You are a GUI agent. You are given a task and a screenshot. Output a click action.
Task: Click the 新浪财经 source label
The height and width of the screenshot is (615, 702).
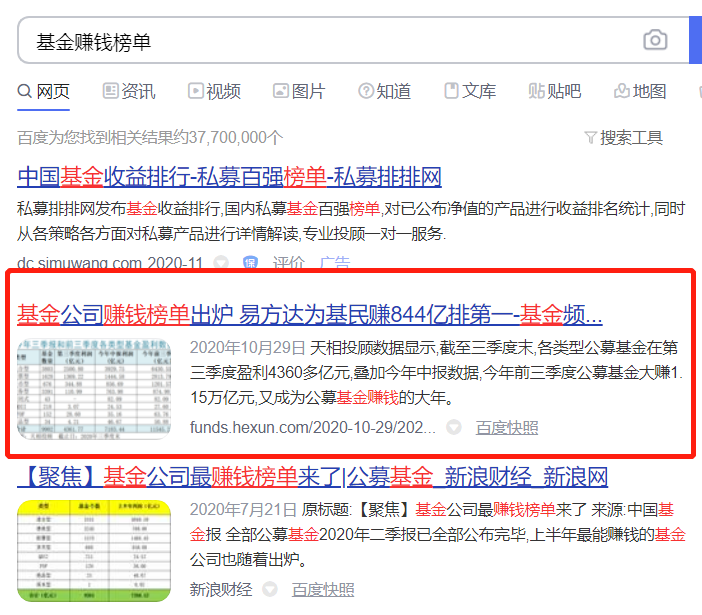pyautogui.click(x=221, y=589)
